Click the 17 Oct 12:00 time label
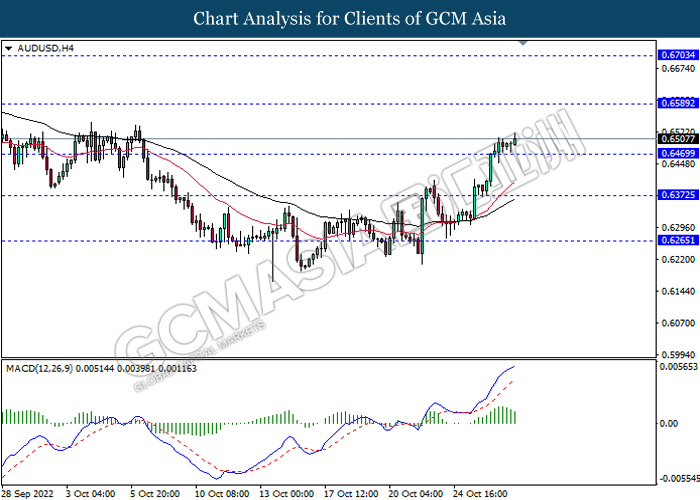The width and height of the screenshot is (700, 500). [351, 494]
